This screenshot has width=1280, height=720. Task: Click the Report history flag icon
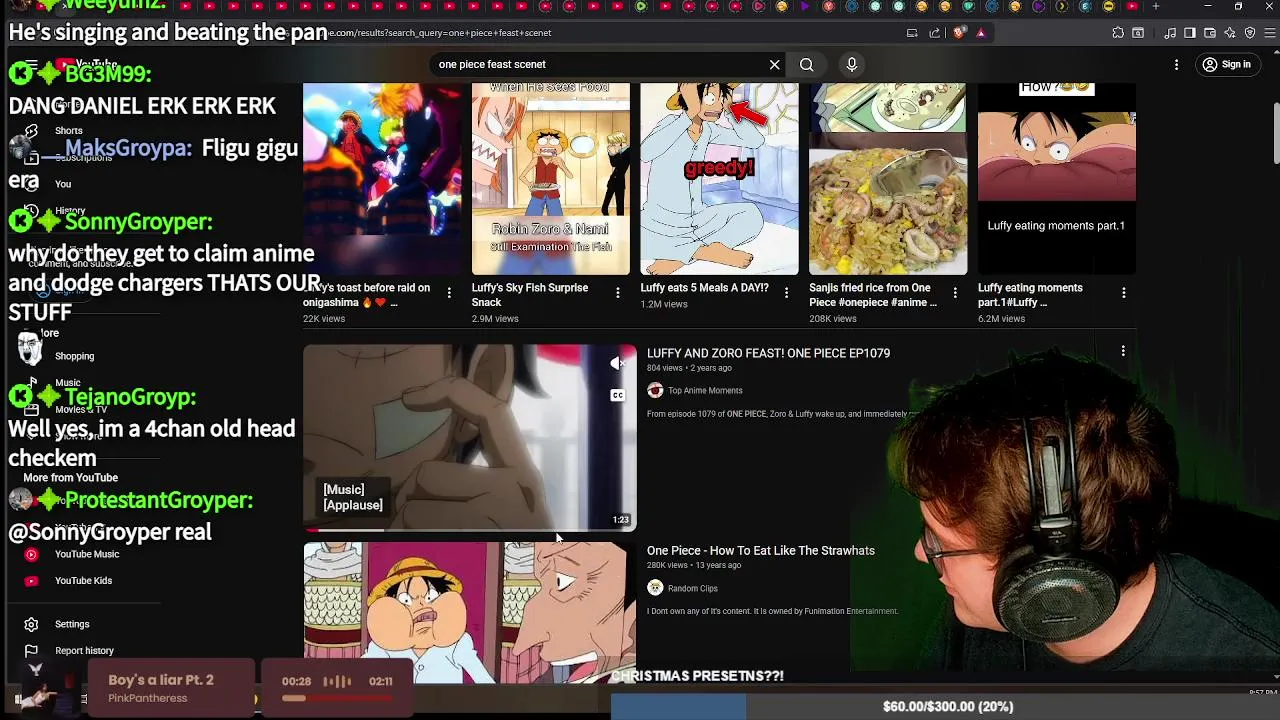pyautogui.click(x=31, y=651)
